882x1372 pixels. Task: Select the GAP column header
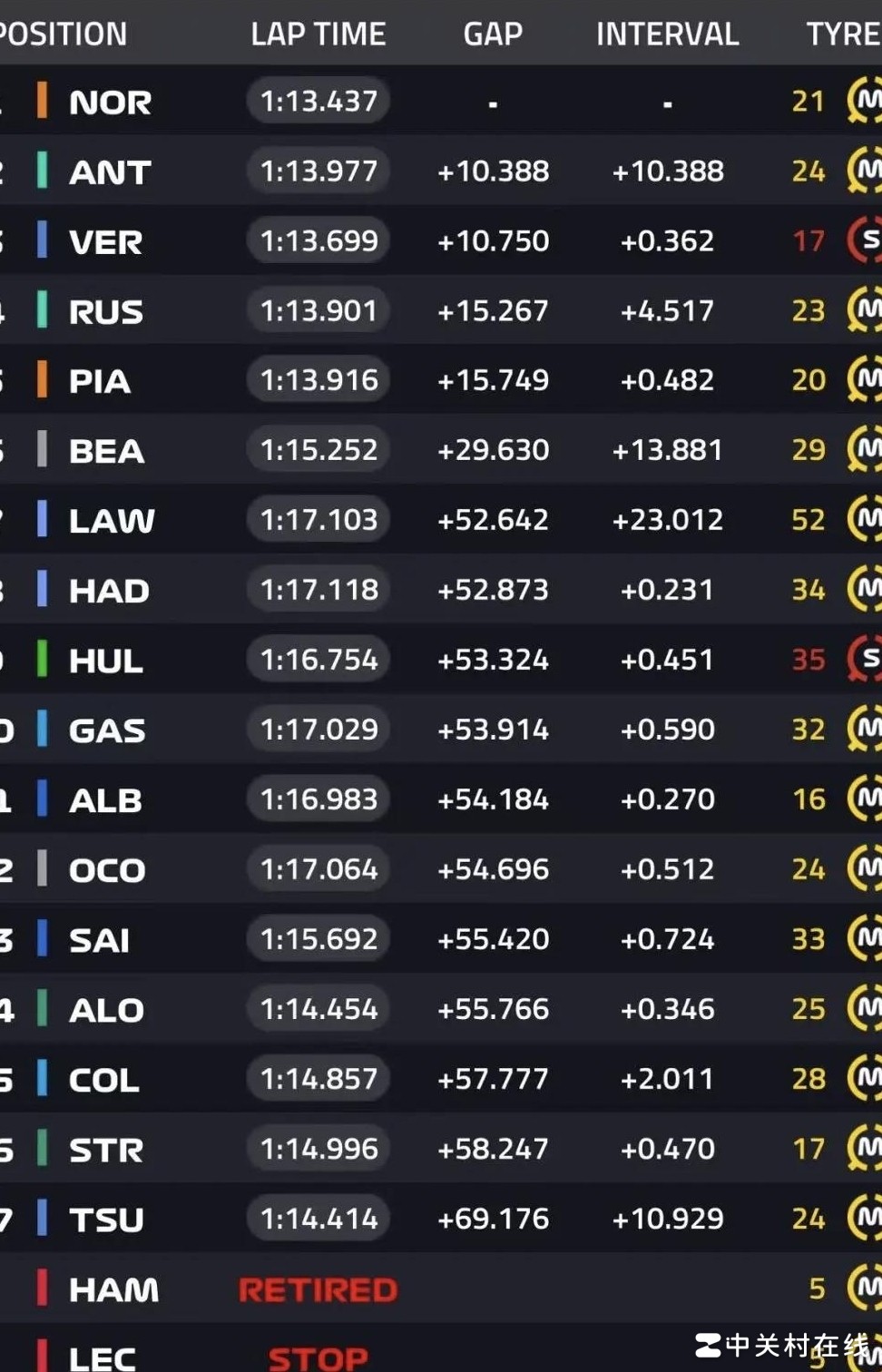pyautogui.click(x=493, y=34)
